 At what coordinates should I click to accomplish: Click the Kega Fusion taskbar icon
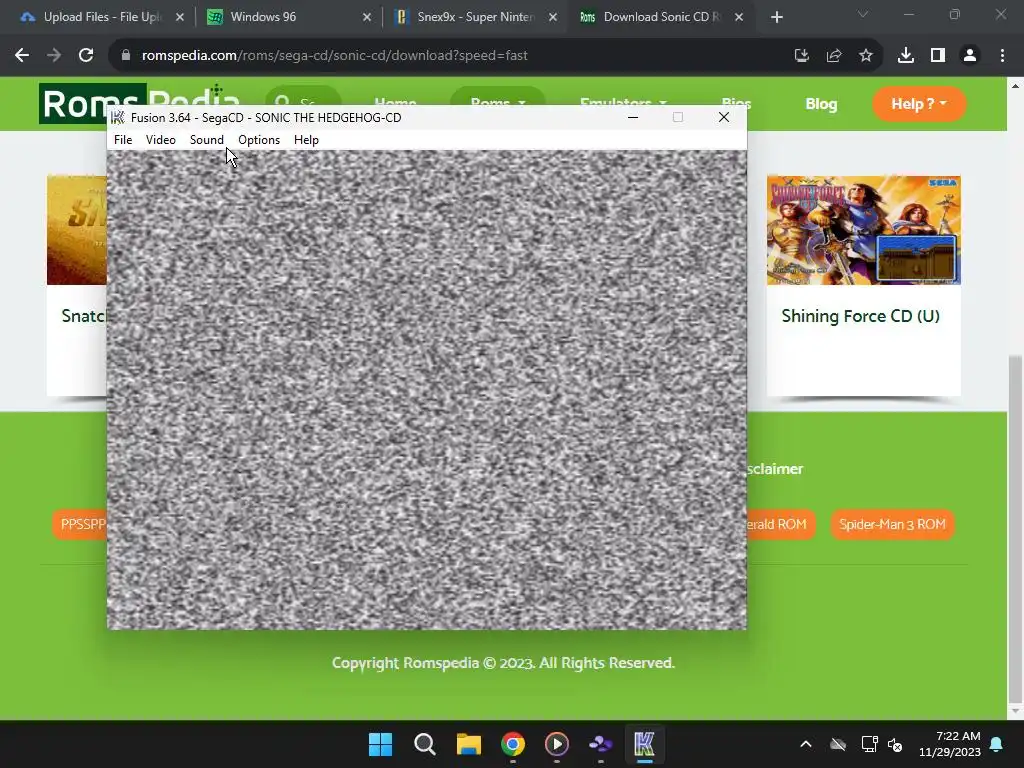645,744
